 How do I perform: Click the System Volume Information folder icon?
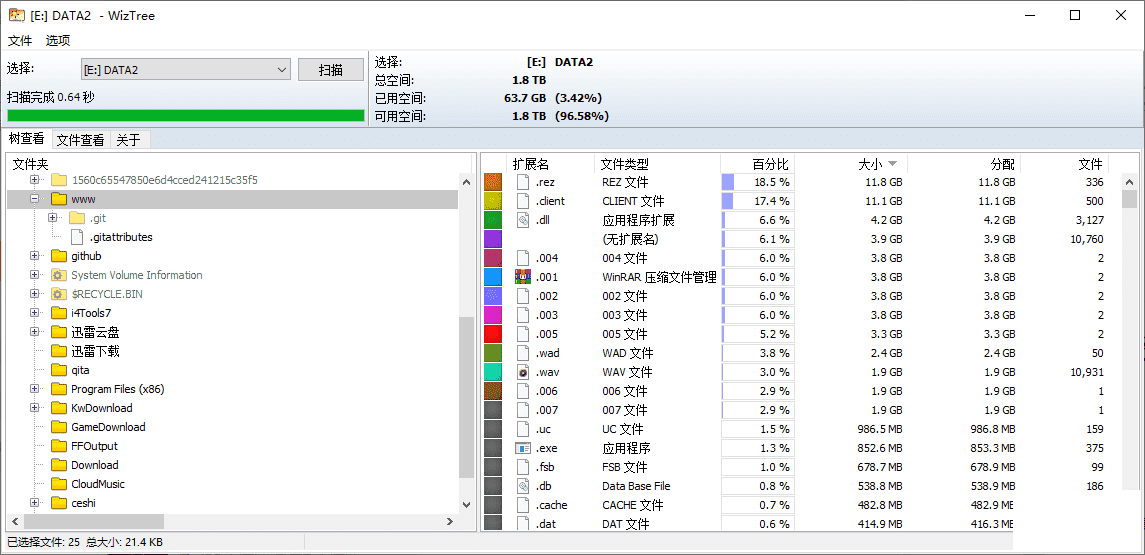(58, 275)
